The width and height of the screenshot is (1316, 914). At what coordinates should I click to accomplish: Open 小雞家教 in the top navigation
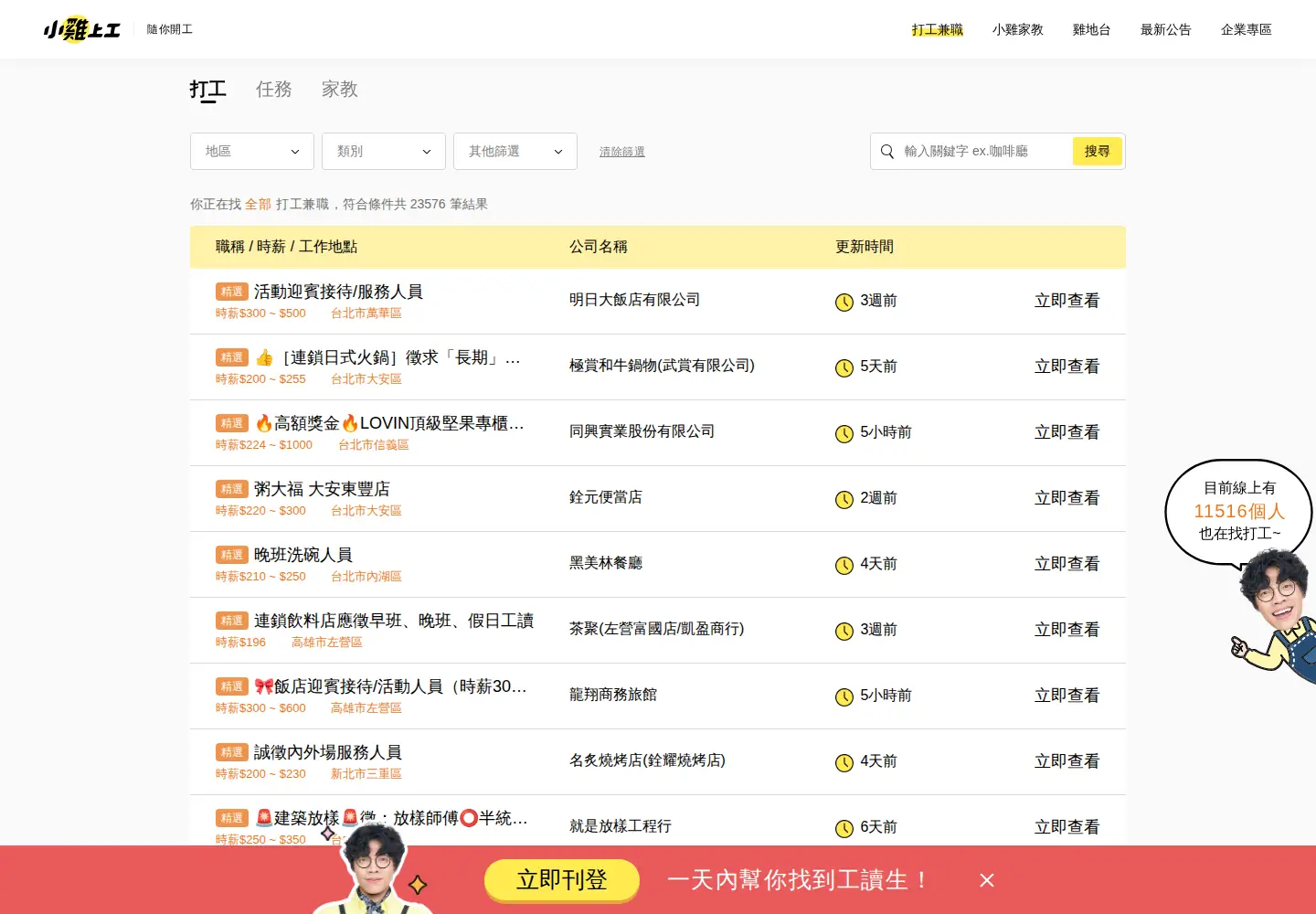[x=1018, y=29]
